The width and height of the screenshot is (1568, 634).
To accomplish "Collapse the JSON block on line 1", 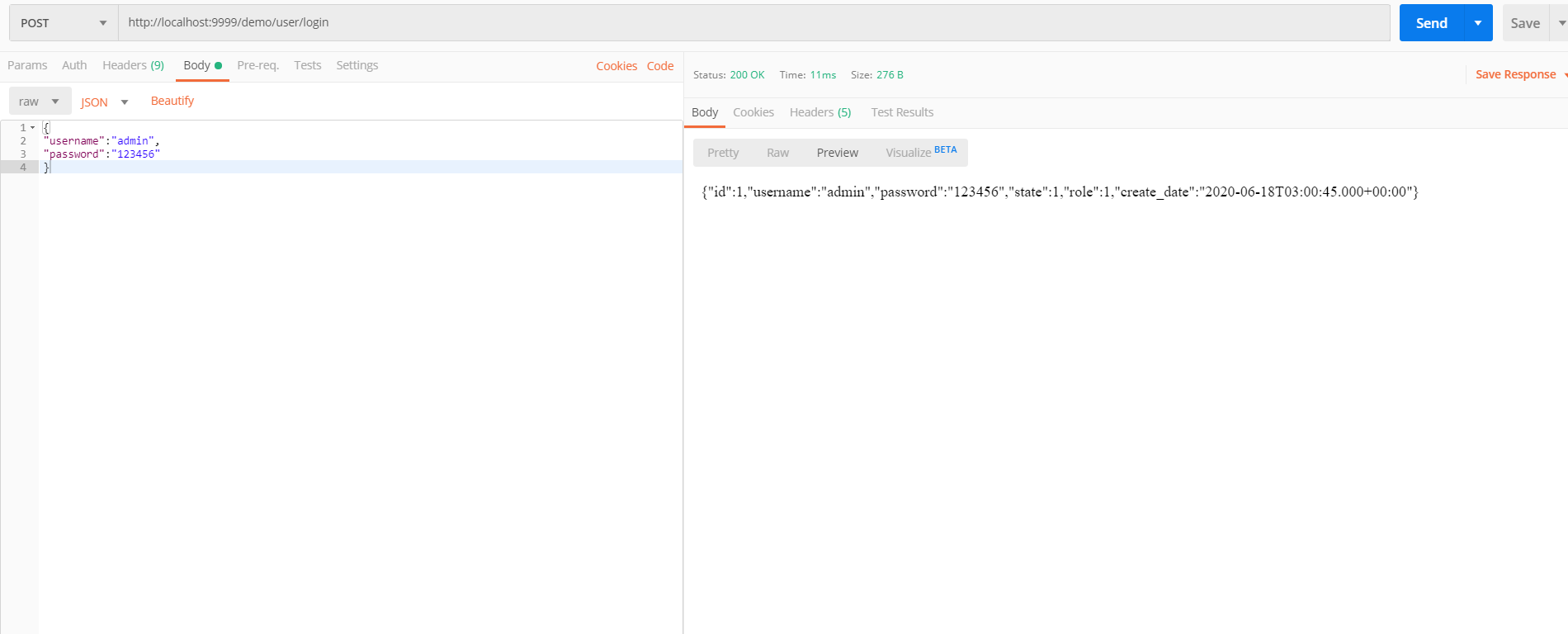I will pos(33,128).
